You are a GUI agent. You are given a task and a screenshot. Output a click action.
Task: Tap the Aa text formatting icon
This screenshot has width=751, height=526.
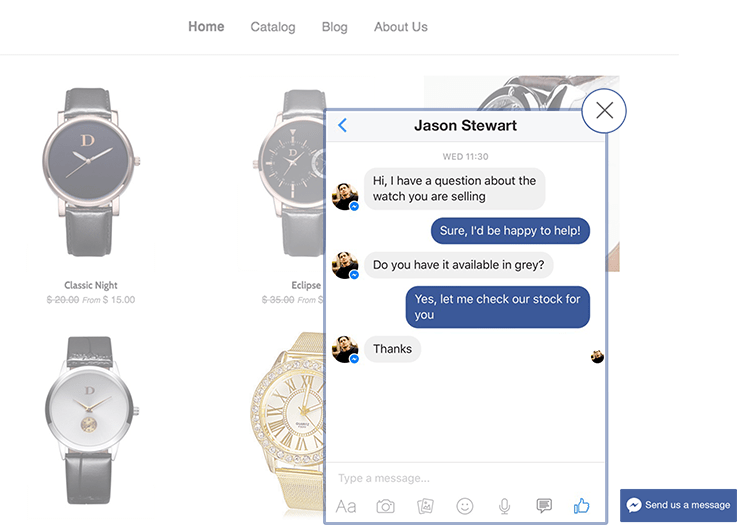(x=346, y=506)
